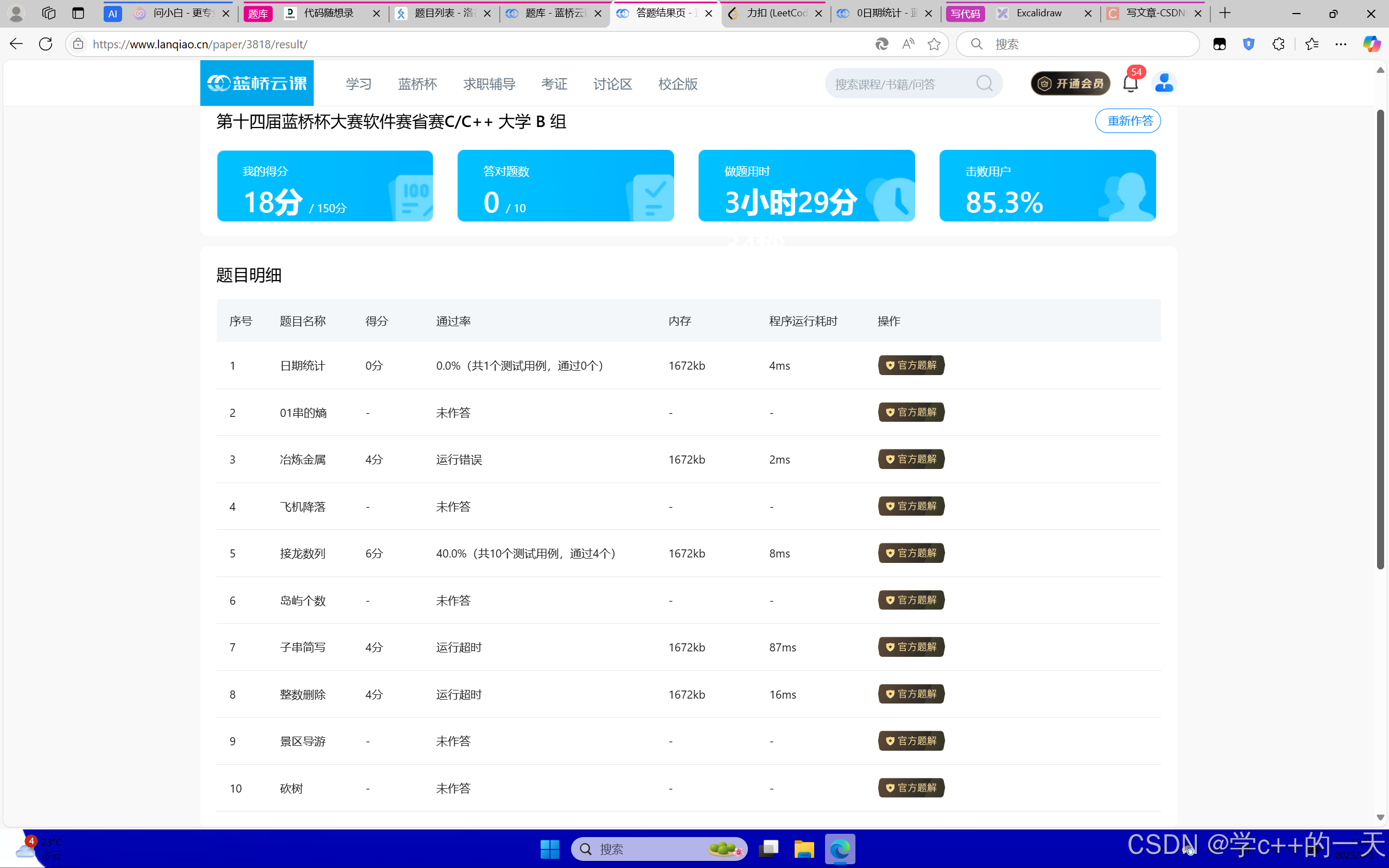The image size is (1389, 868).
Task: Switch to the 代码随想录 tab
Action: tap(328, 13)
